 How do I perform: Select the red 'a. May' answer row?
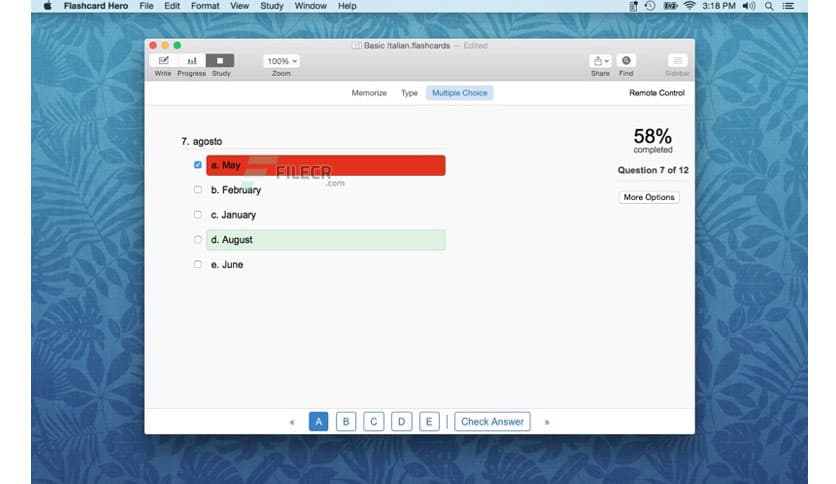[326, 165]
